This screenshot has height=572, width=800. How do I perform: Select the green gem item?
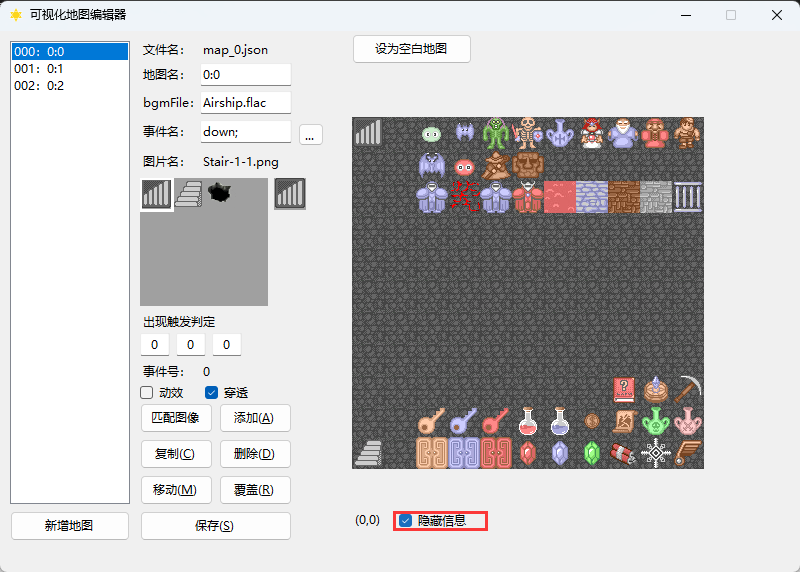tap(592, 453)
